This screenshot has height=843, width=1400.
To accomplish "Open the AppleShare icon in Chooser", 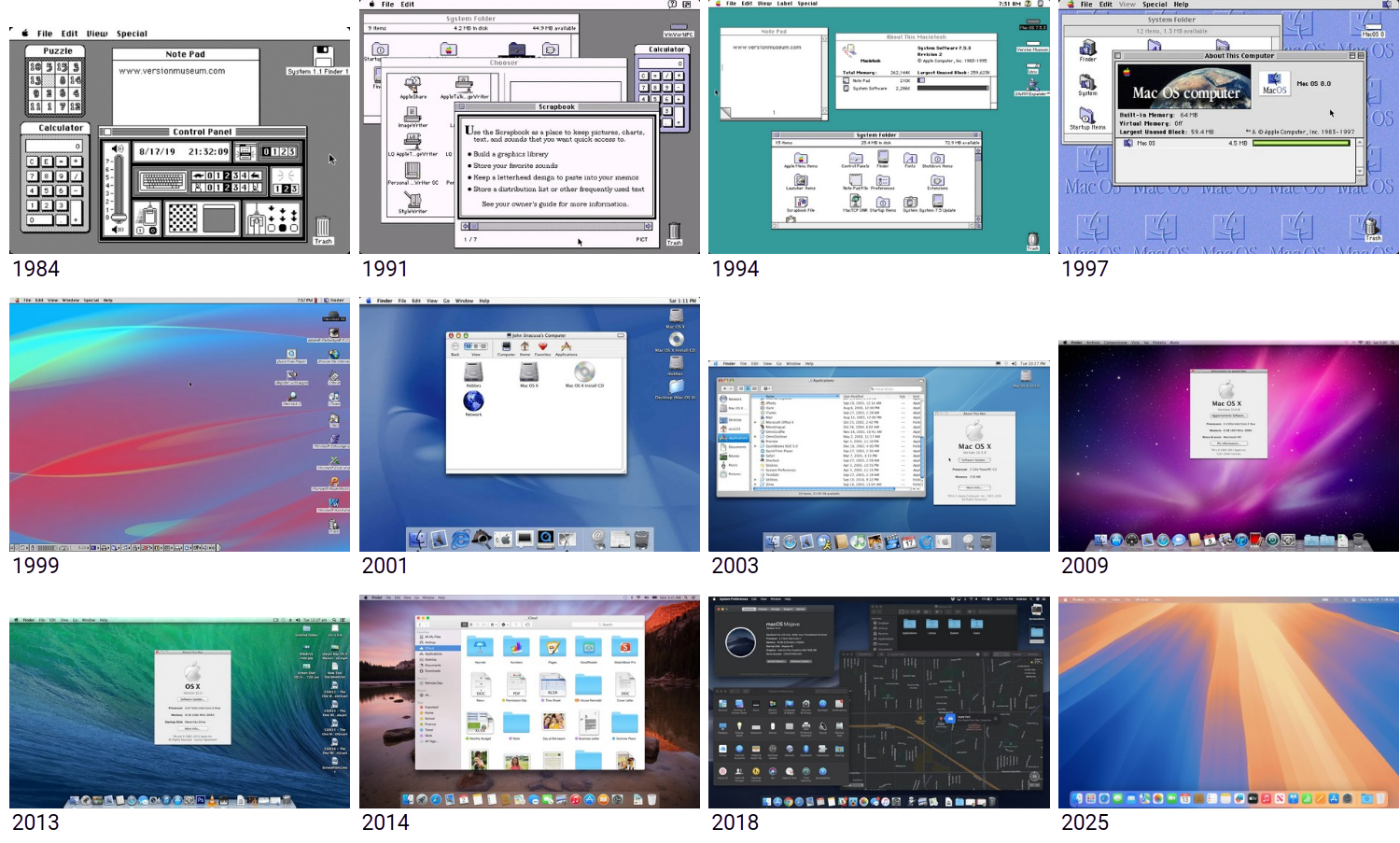I will 413,86.
